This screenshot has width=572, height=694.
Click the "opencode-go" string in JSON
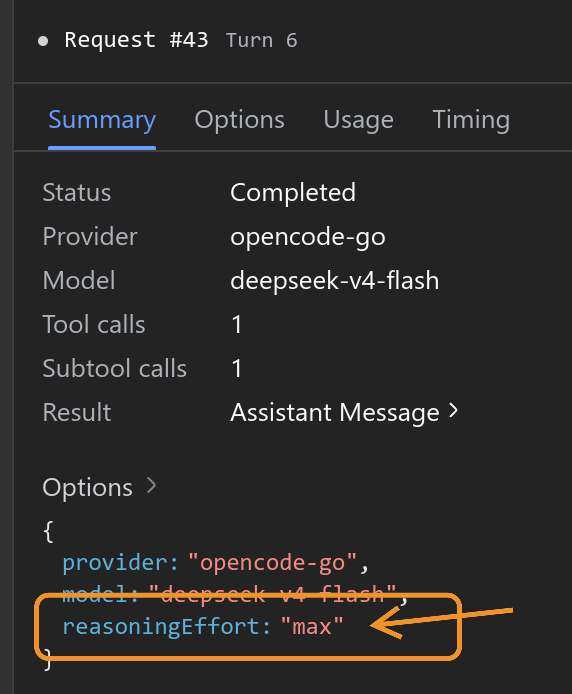273,563
